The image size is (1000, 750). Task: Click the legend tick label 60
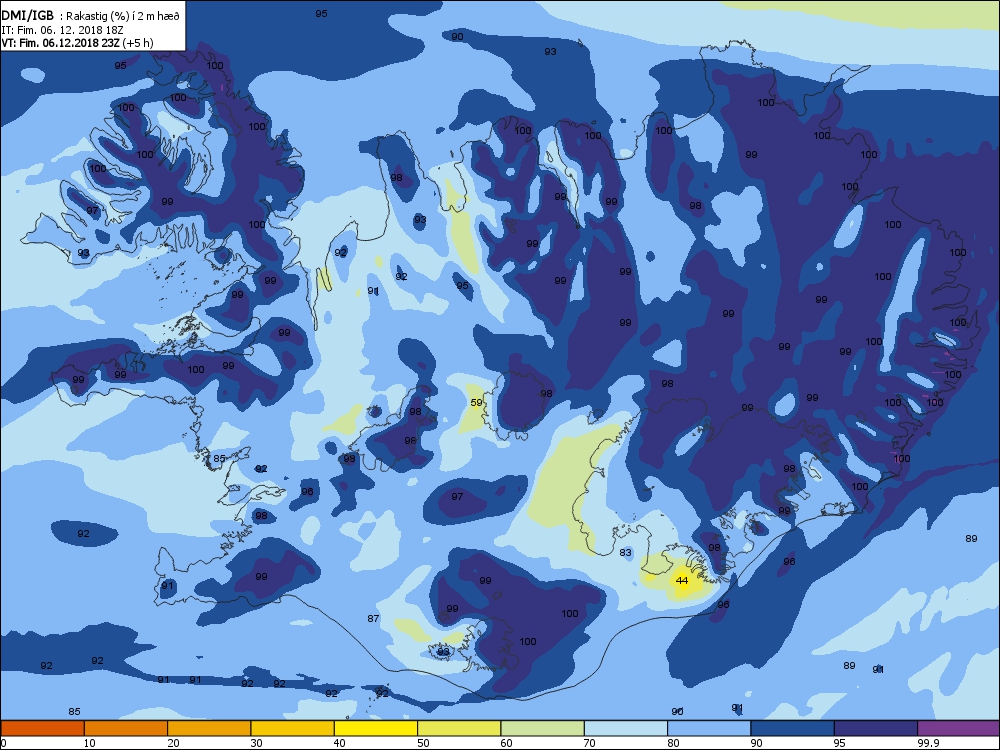point(506,743)
